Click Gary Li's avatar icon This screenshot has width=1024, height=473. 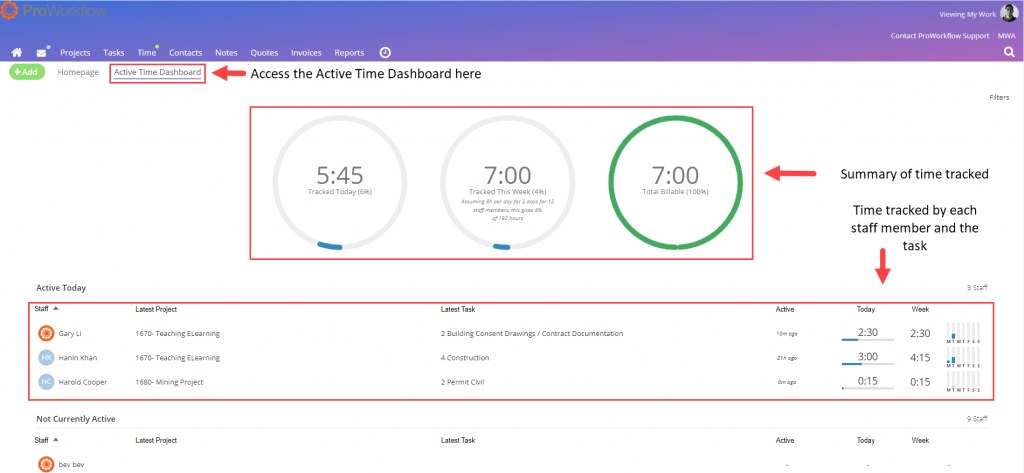46,333
